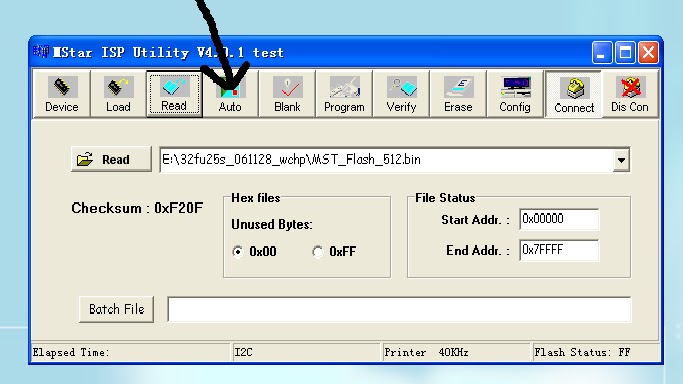Click the I2C status bar entry
This screenshot has width=683, height=384.
point(306,352)
